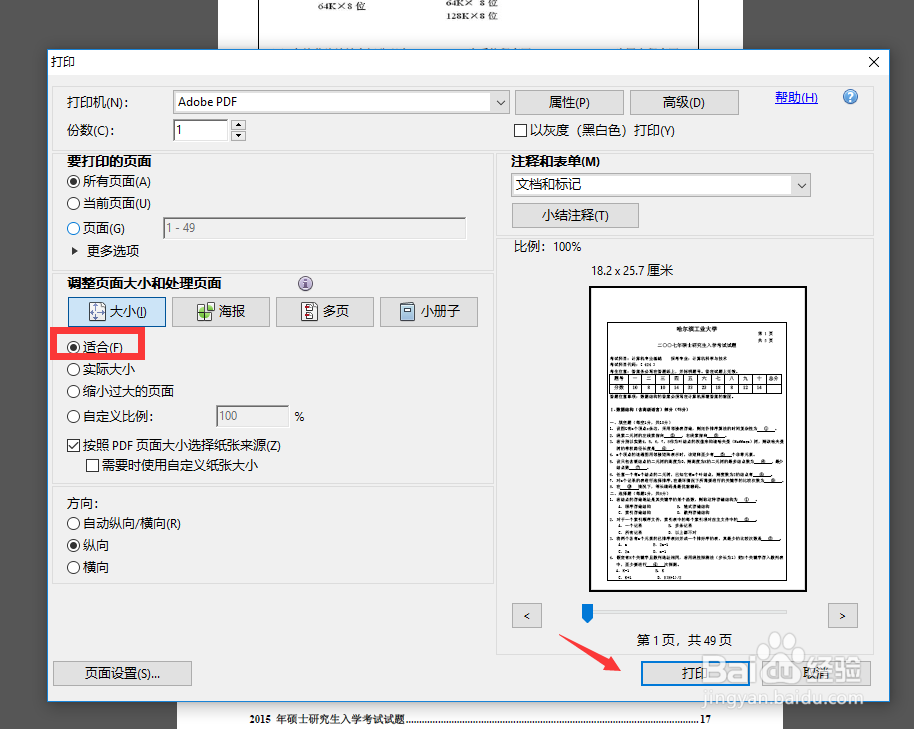
Task: Enable 以灰度 (grayscale) printing
Action: pyautogui.click(x=520, y=131)
